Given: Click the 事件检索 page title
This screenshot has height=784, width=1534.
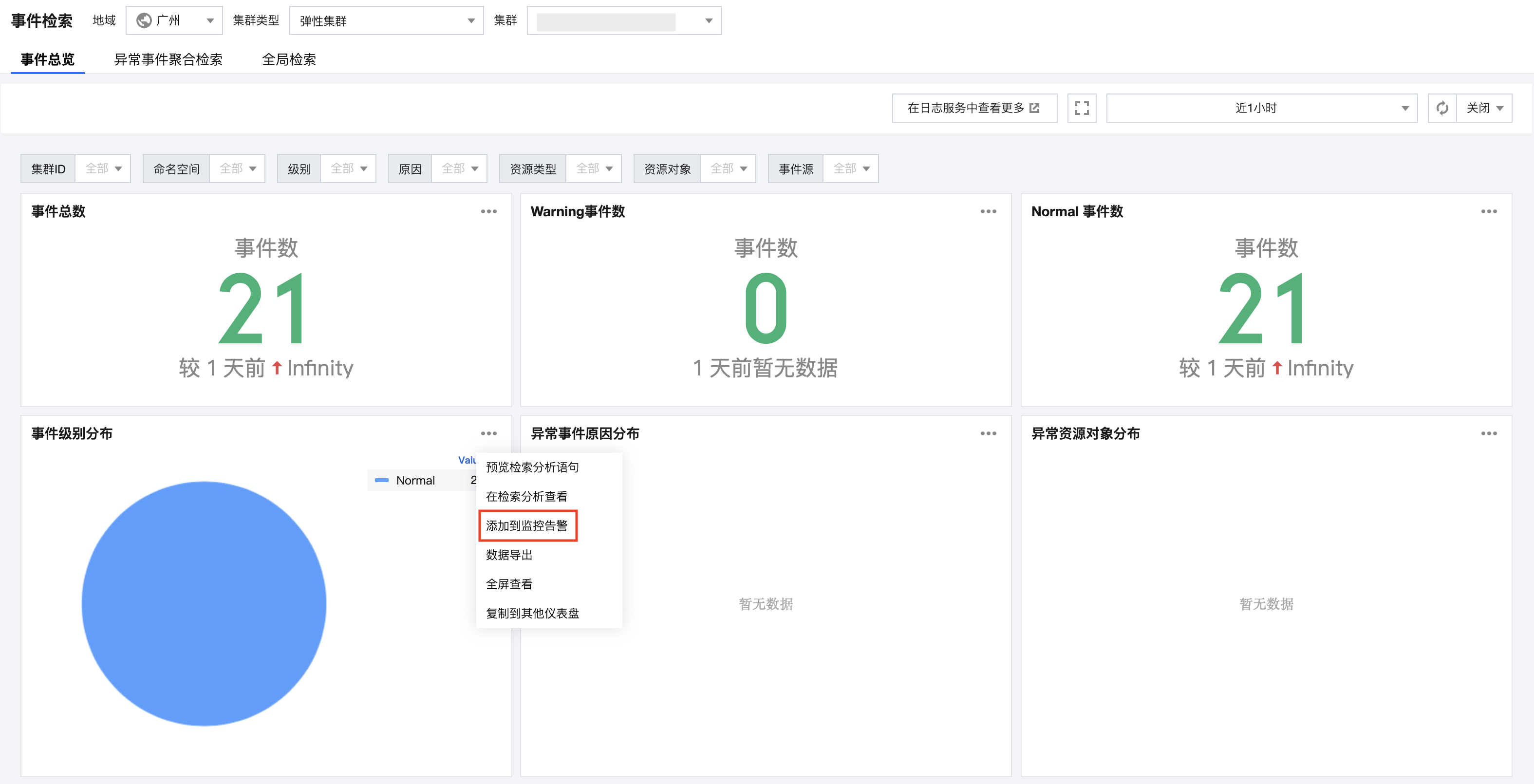Looking at the screenshot, I should coord(42,21).
